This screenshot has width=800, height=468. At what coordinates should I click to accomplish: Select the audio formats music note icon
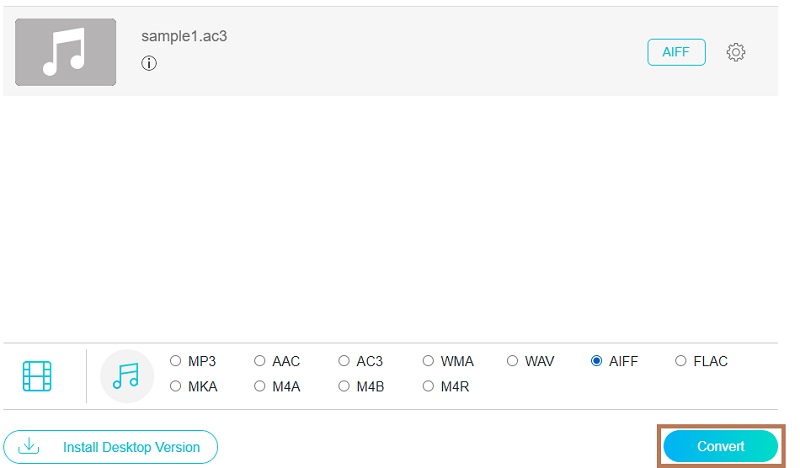(126, 375)
